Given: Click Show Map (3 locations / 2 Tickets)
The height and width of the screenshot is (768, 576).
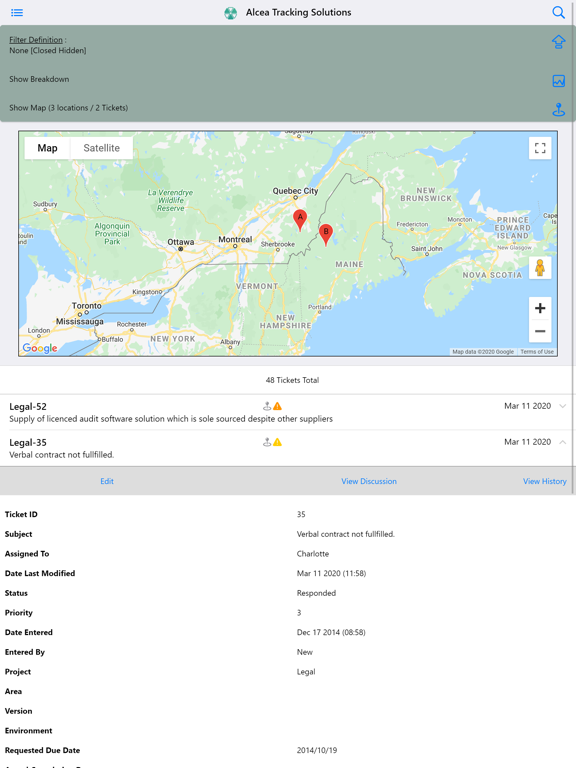Looking at the screenshot, I should [69, 108].
